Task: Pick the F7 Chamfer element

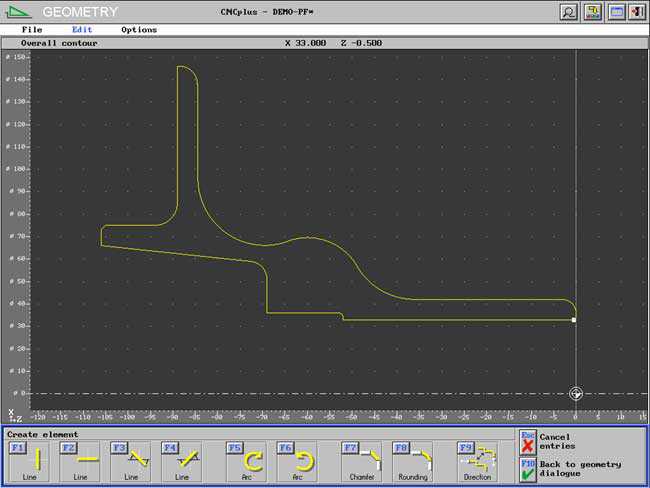Action: [x=362, y=461]
